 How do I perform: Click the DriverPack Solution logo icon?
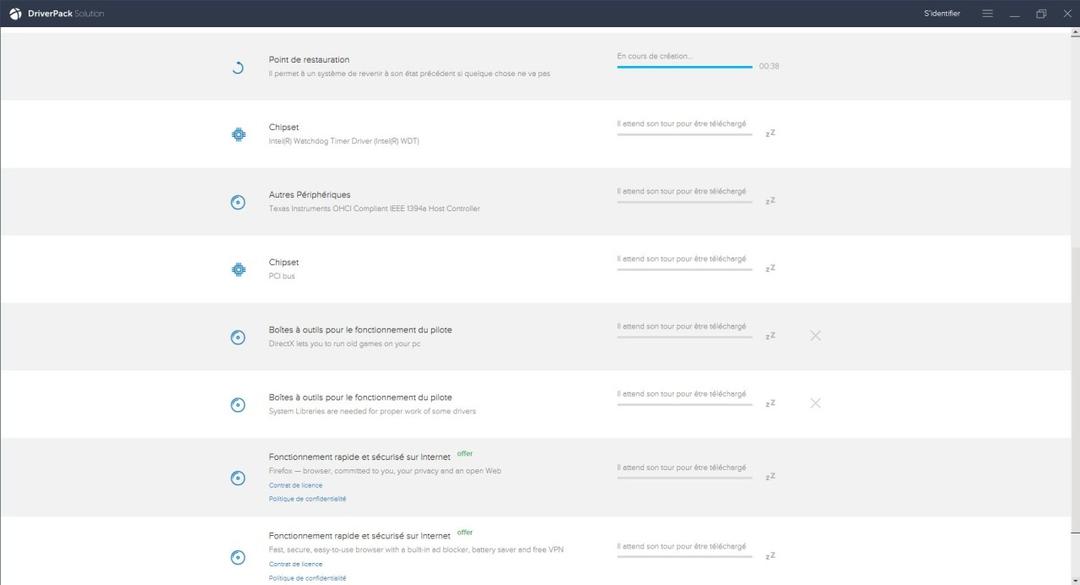[15, 14]
